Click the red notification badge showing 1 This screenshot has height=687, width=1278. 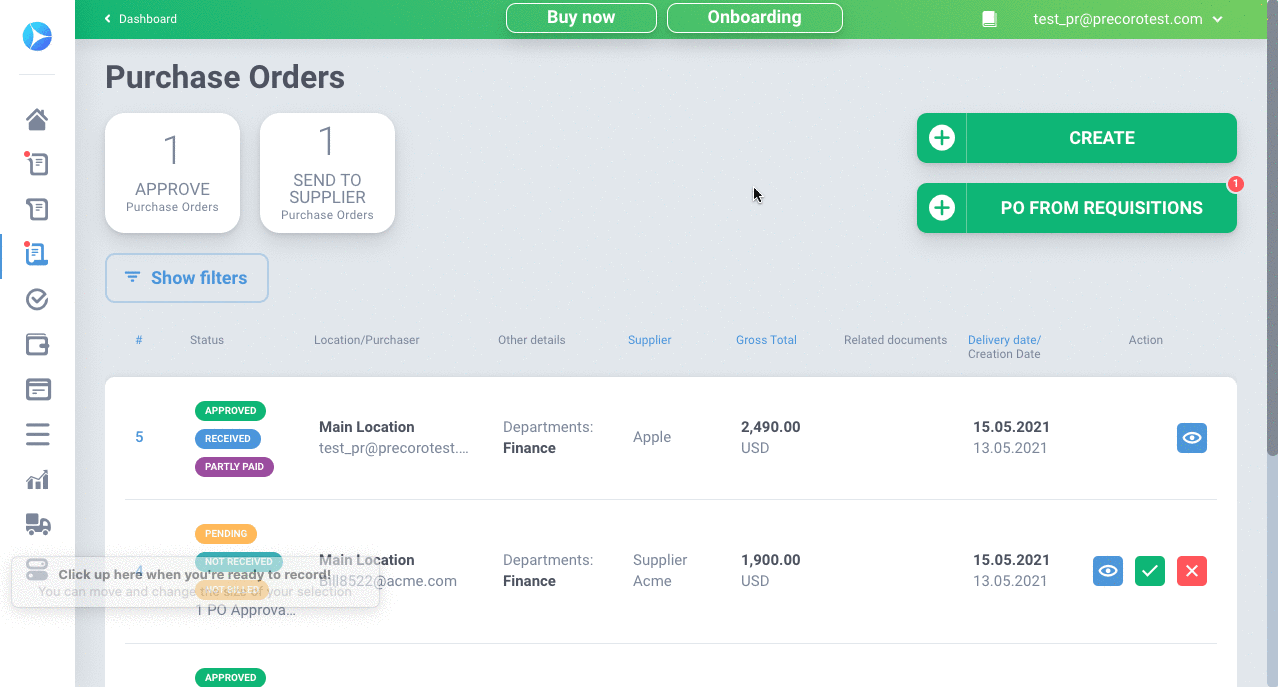1236,184
